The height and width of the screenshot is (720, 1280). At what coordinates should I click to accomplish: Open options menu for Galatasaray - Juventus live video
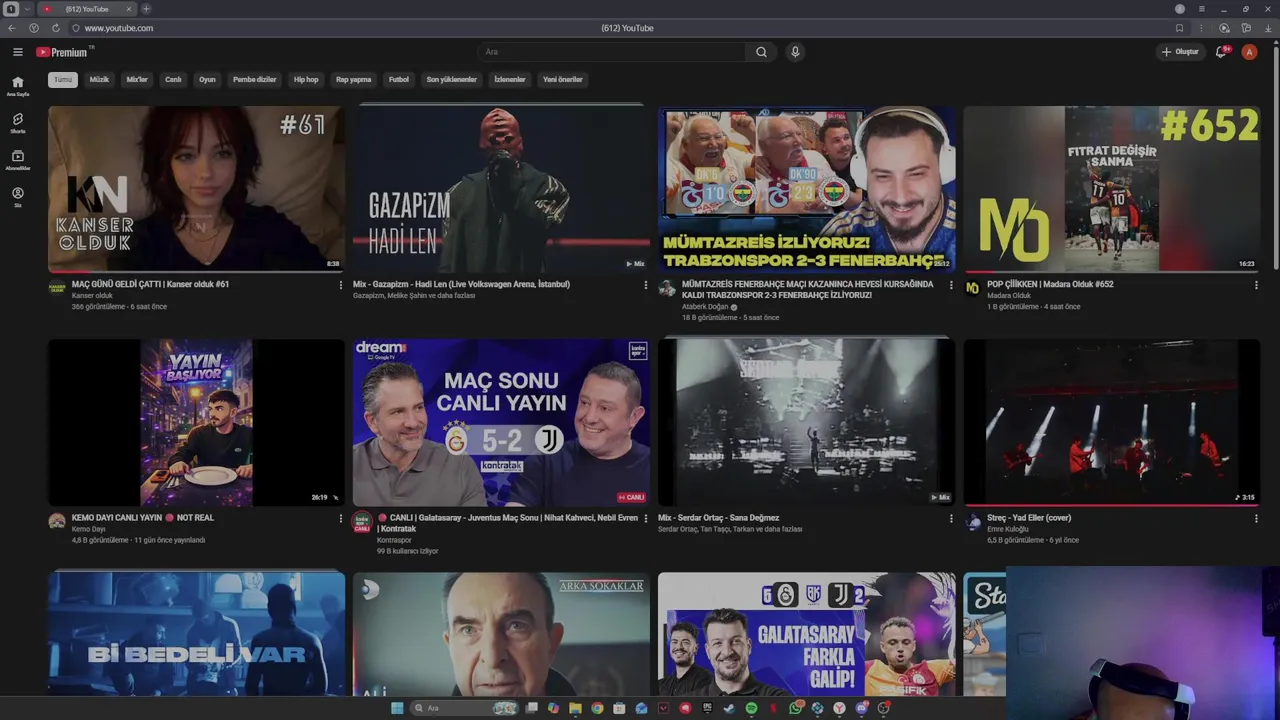(x=645, y=519)
